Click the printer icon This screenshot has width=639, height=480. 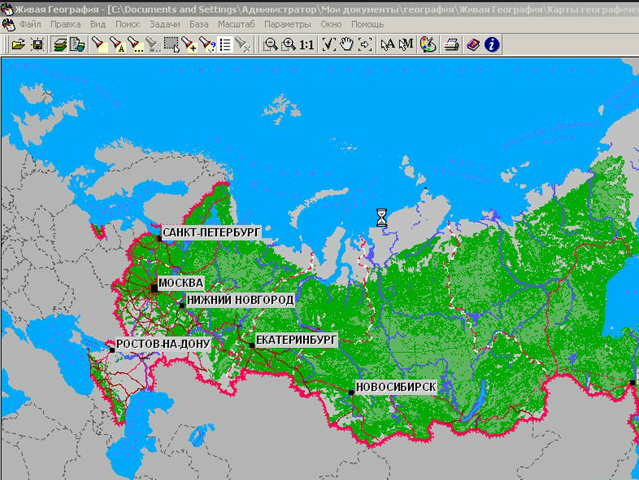pyautogui.click(x=452, y=44)
